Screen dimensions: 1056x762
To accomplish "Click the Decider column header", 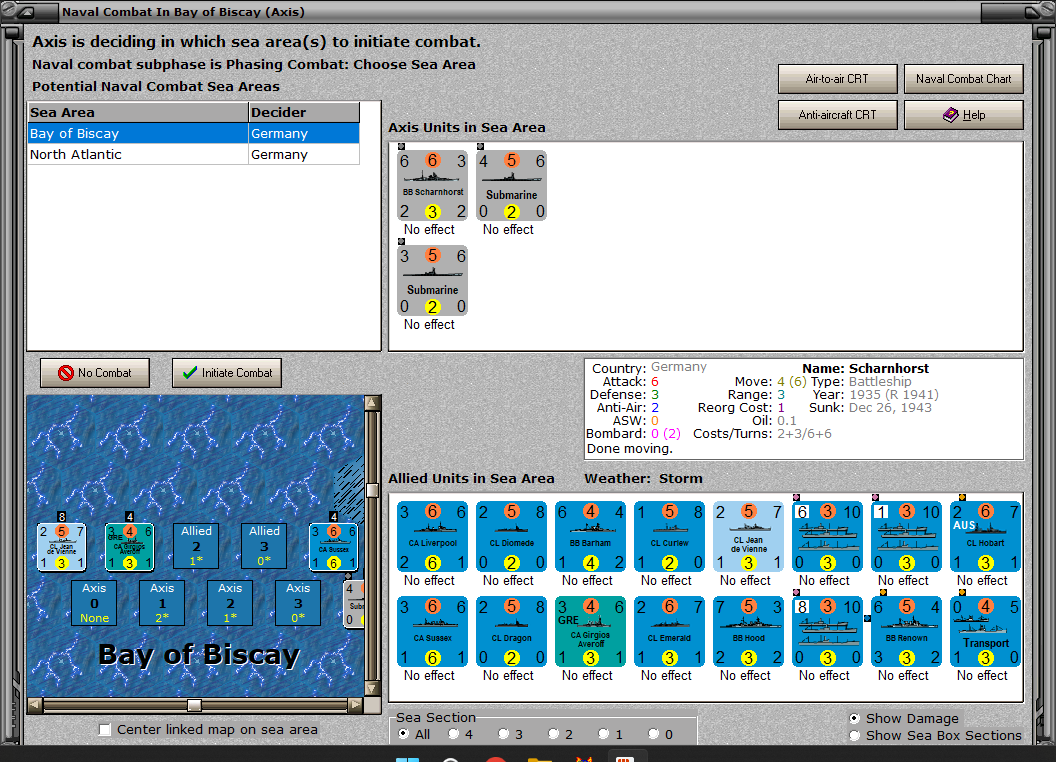I will [x=304, y=113].
